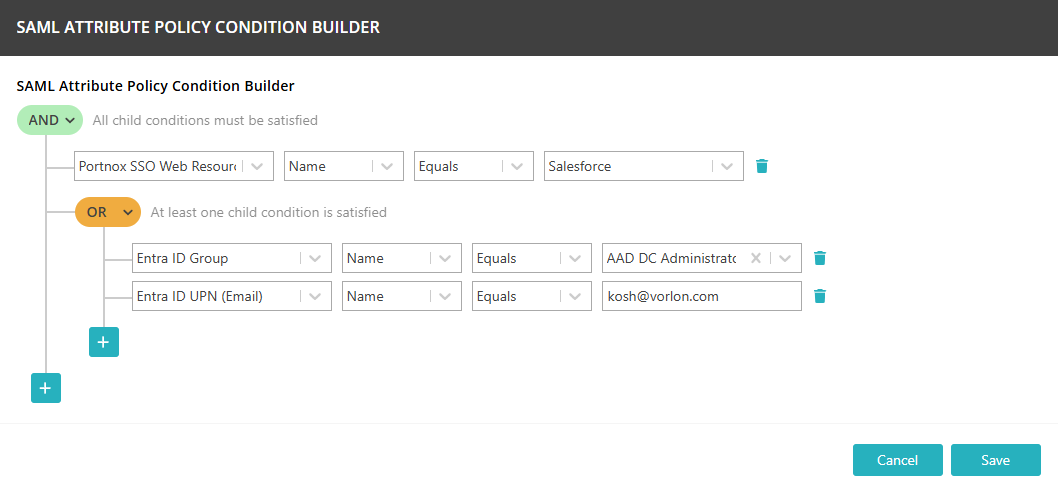The height and width of the screenshot is (488, 1058).
Task: Delete the Entra ID Group condition row
Action: click(x=820, y=258)
